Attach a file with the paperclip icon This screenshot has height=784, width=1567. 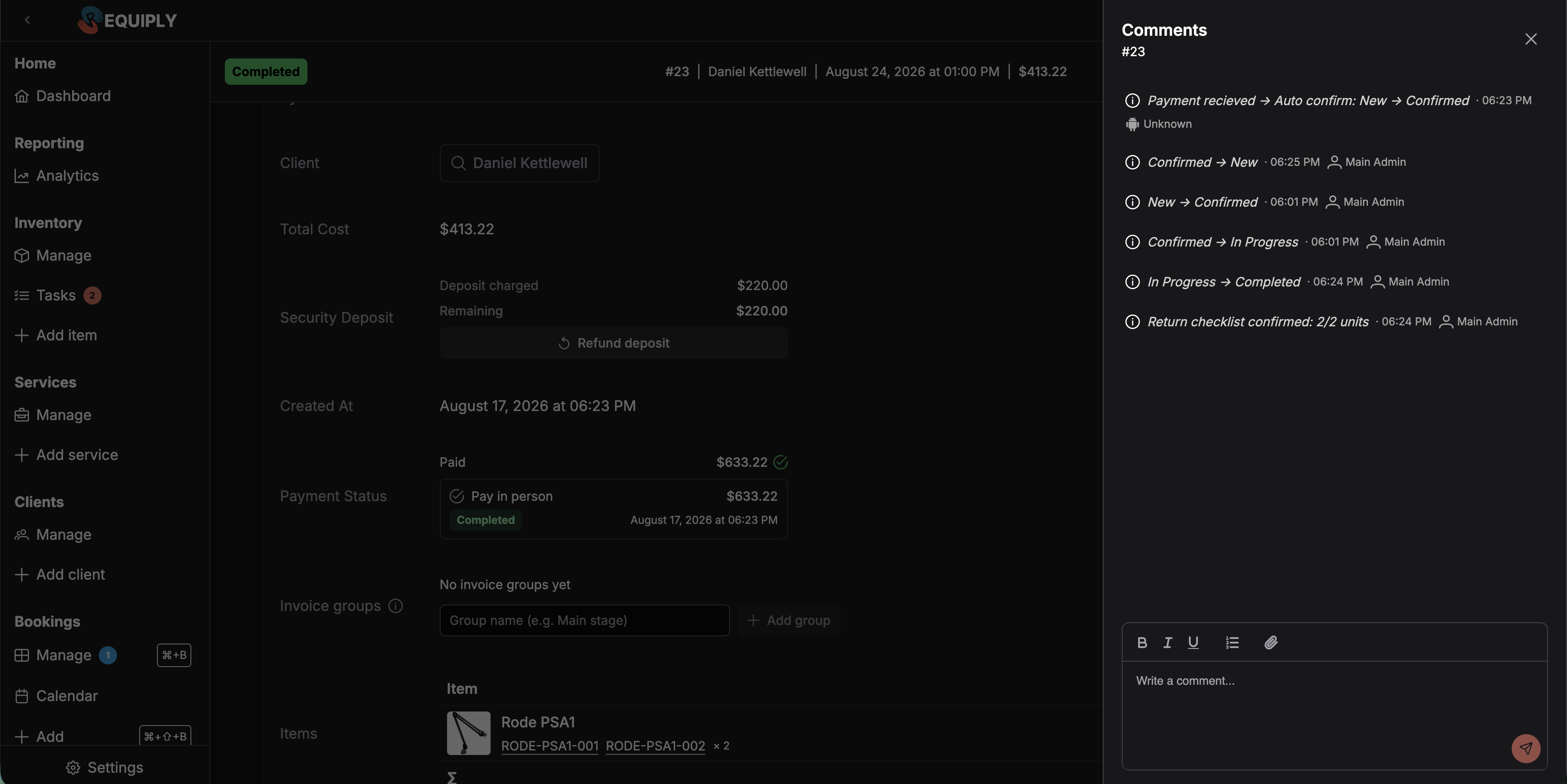tap(1271, 642)
